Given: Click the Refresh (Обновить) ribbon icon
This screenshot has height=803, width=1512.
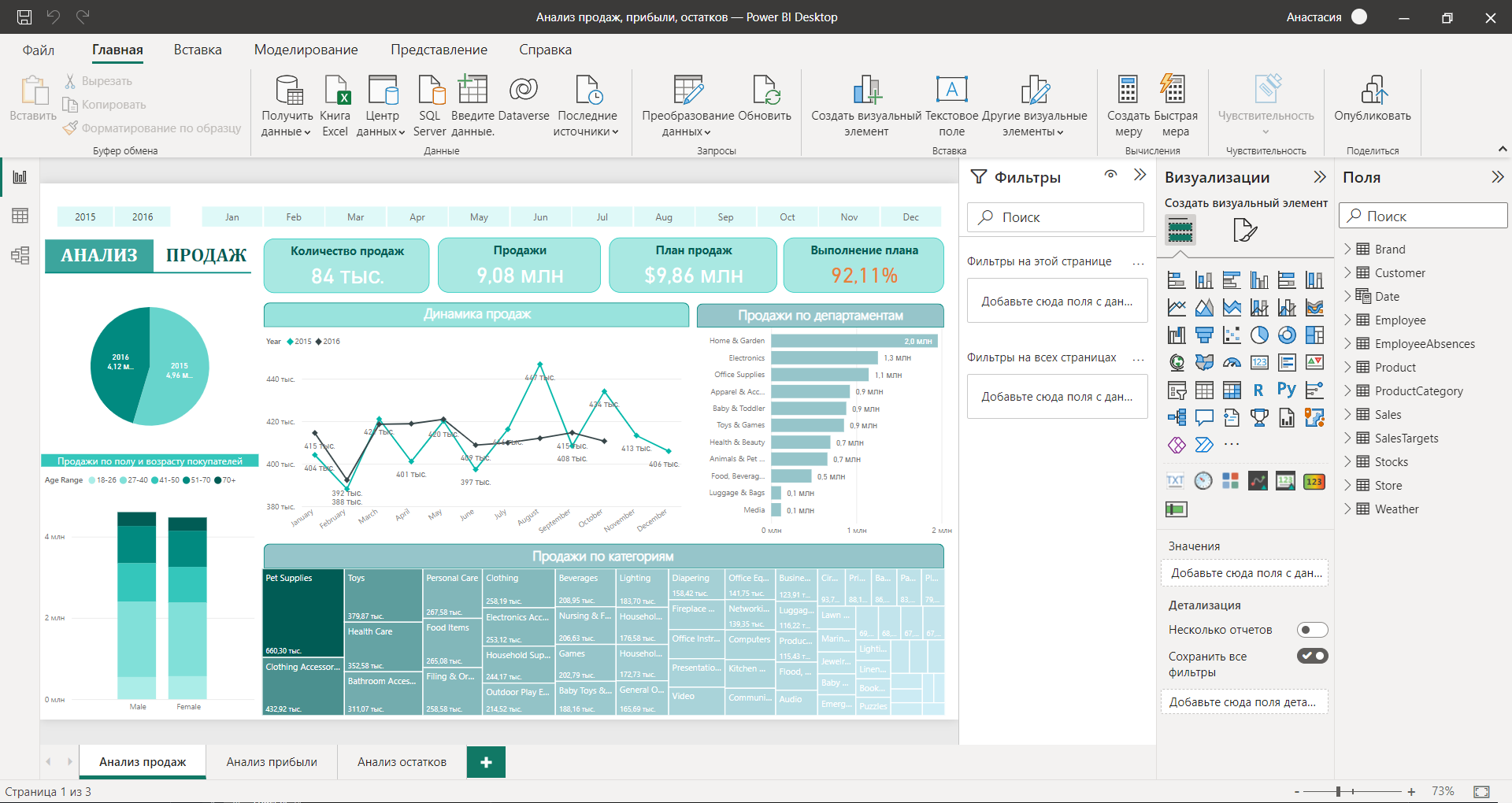Looking at the screenshot, I should tap(765, 99).
